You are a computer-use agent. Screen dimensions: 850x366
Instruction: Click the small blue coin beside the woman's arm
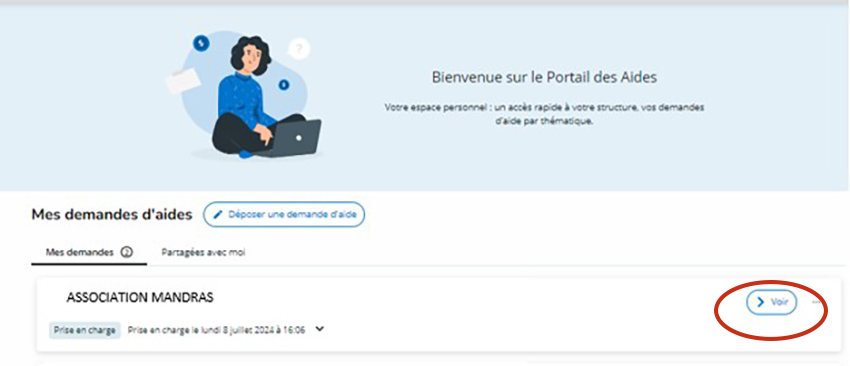[x=284, y=85]
